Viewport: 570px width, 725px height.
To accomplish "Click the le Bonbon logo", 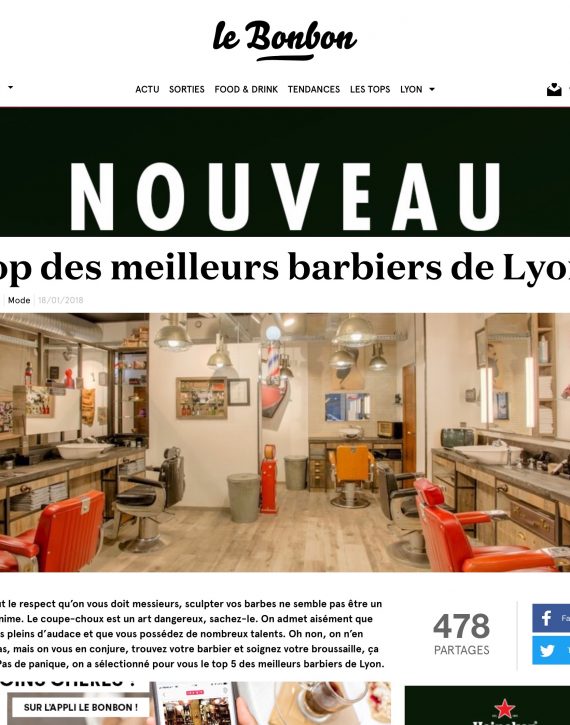I will click(x=284, y=40).
